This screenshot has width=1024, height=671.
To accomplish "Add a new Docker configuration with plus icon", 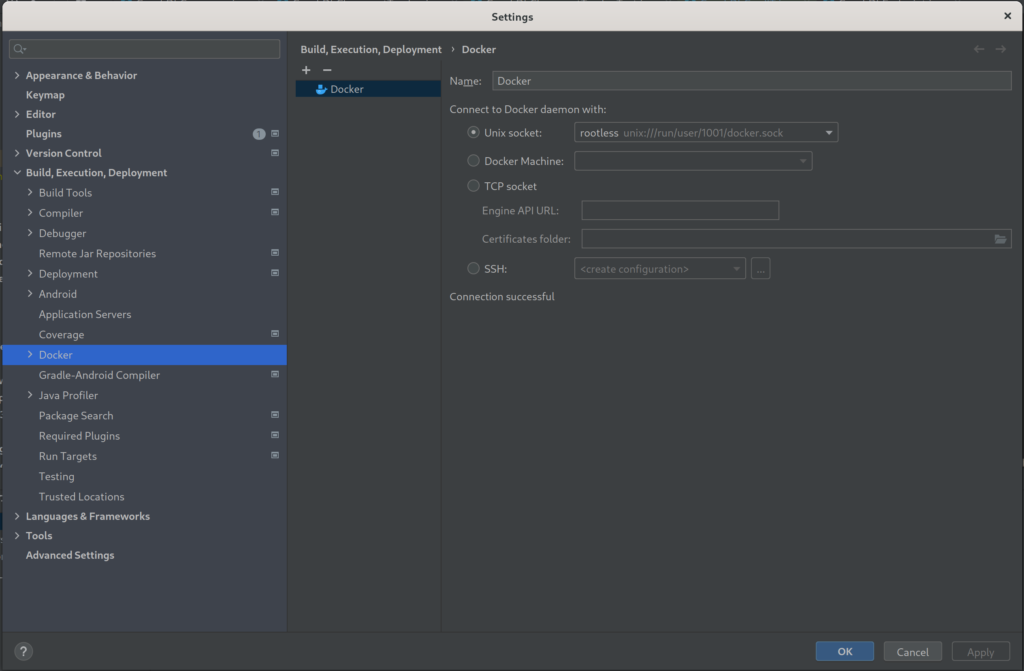I will (x=306, y=70).
